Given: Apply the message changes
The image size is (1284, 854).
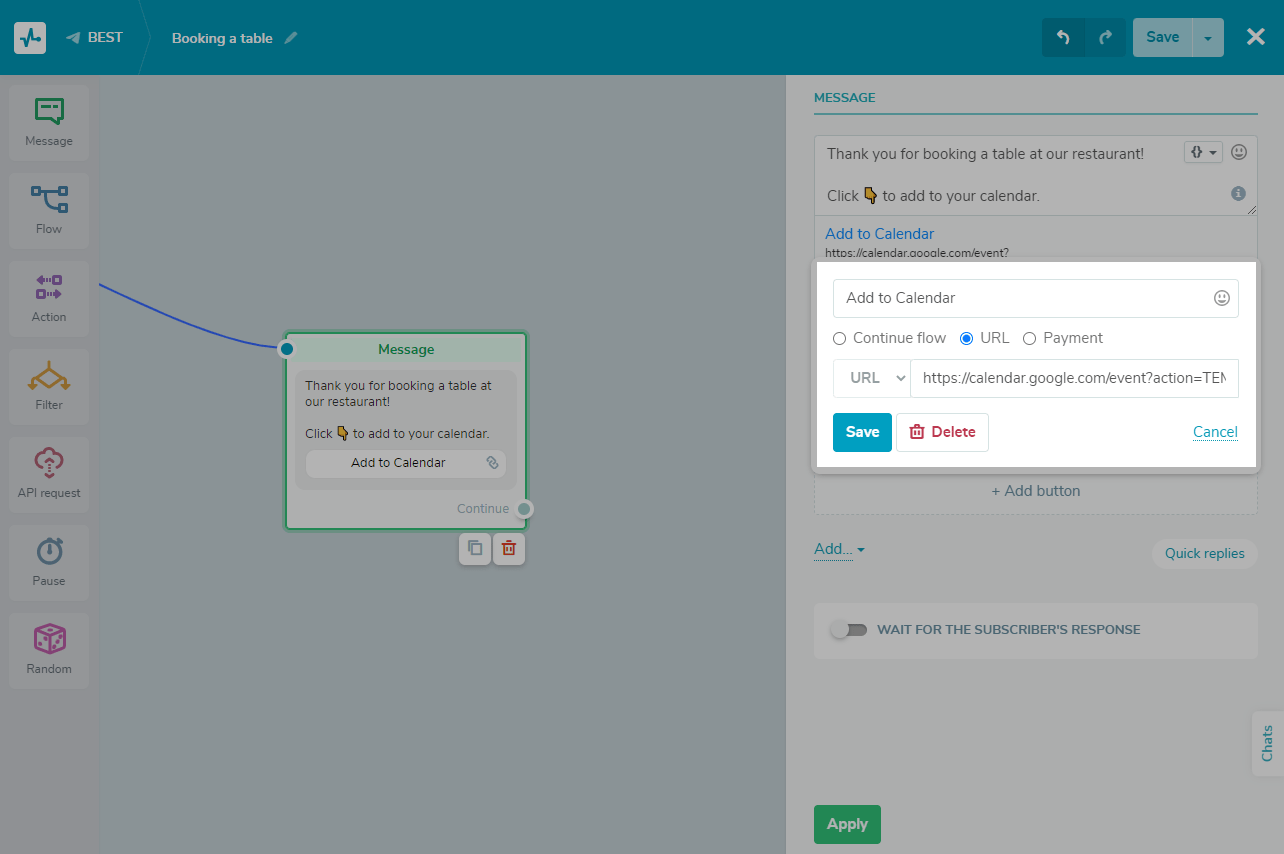Looking at the screenshot, I should 847,824.
